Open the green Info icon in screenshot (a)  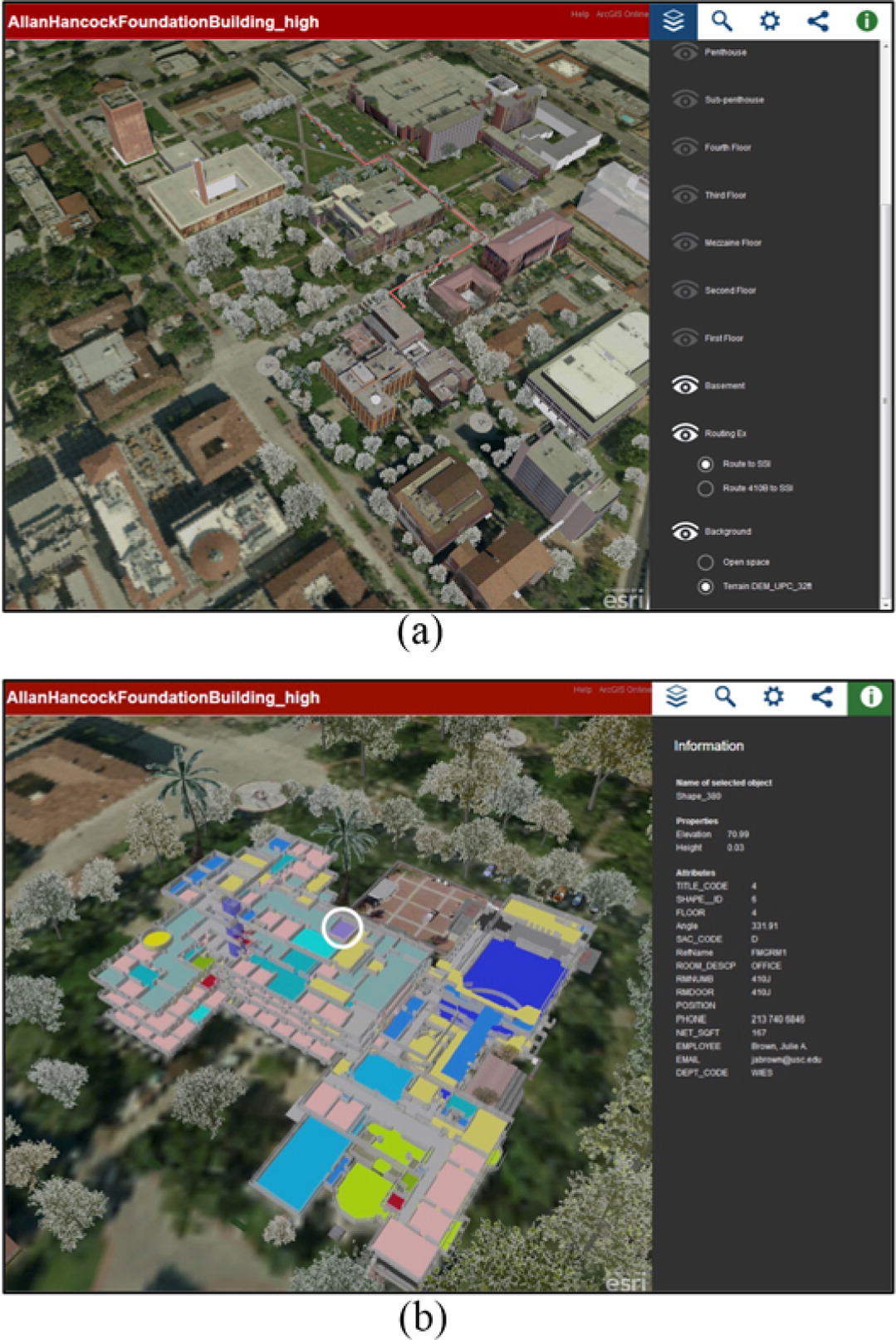pos(866,20)
